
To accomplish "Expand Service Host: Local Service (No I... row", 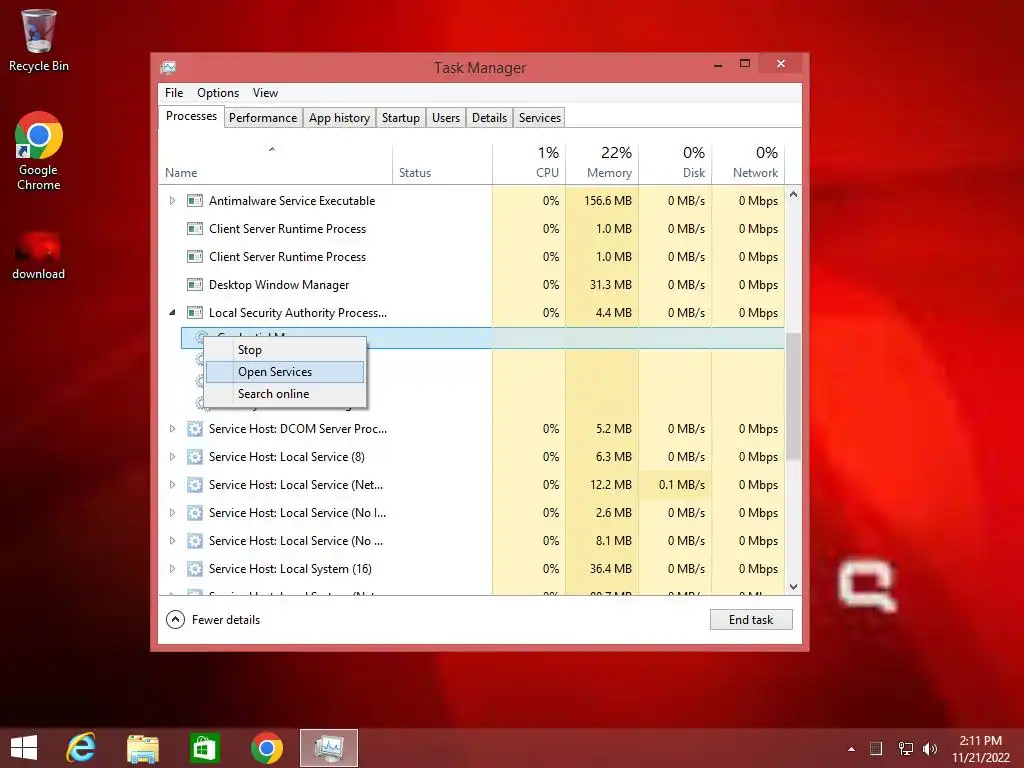I will (172, 513).
